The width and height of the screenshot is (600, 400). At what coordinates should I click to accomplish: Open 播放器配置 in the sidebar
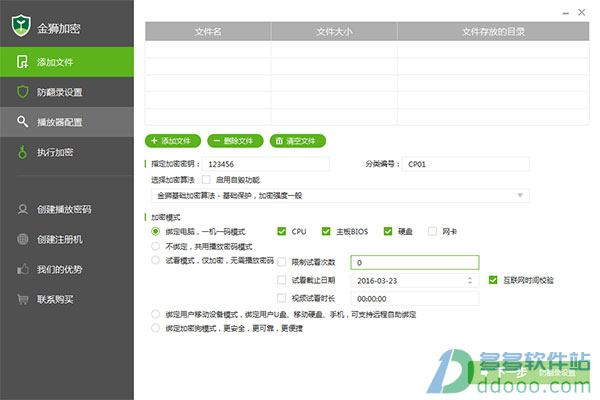pyautogui.click(x=67, y=122)
